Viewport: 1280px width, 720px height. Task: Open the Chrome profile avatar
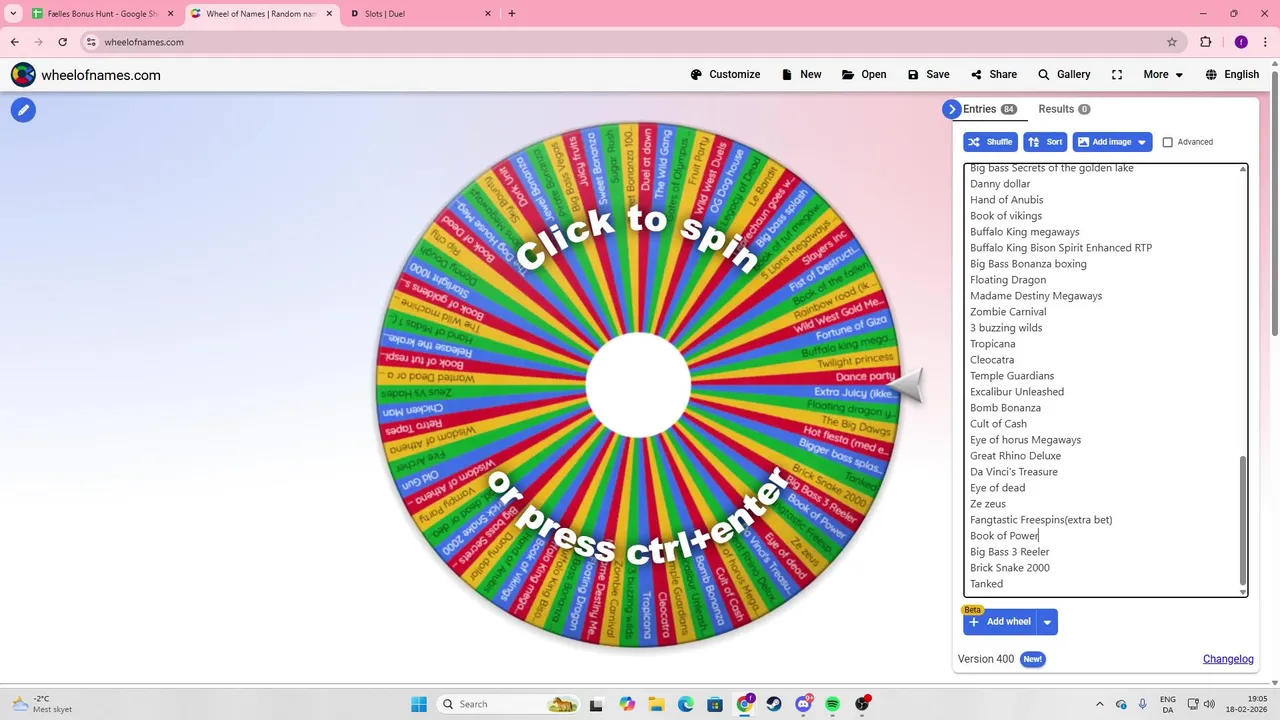[1241, 42]
